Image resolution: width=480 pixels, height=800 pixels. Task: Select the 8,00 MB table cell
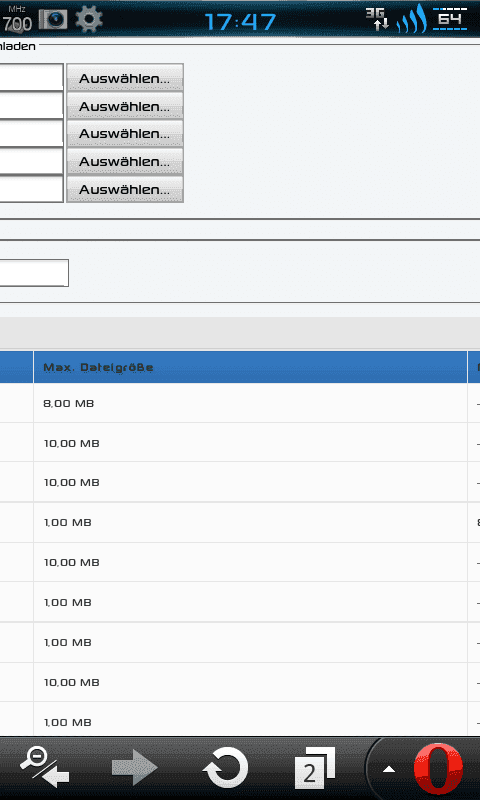[x=250, y=403]
